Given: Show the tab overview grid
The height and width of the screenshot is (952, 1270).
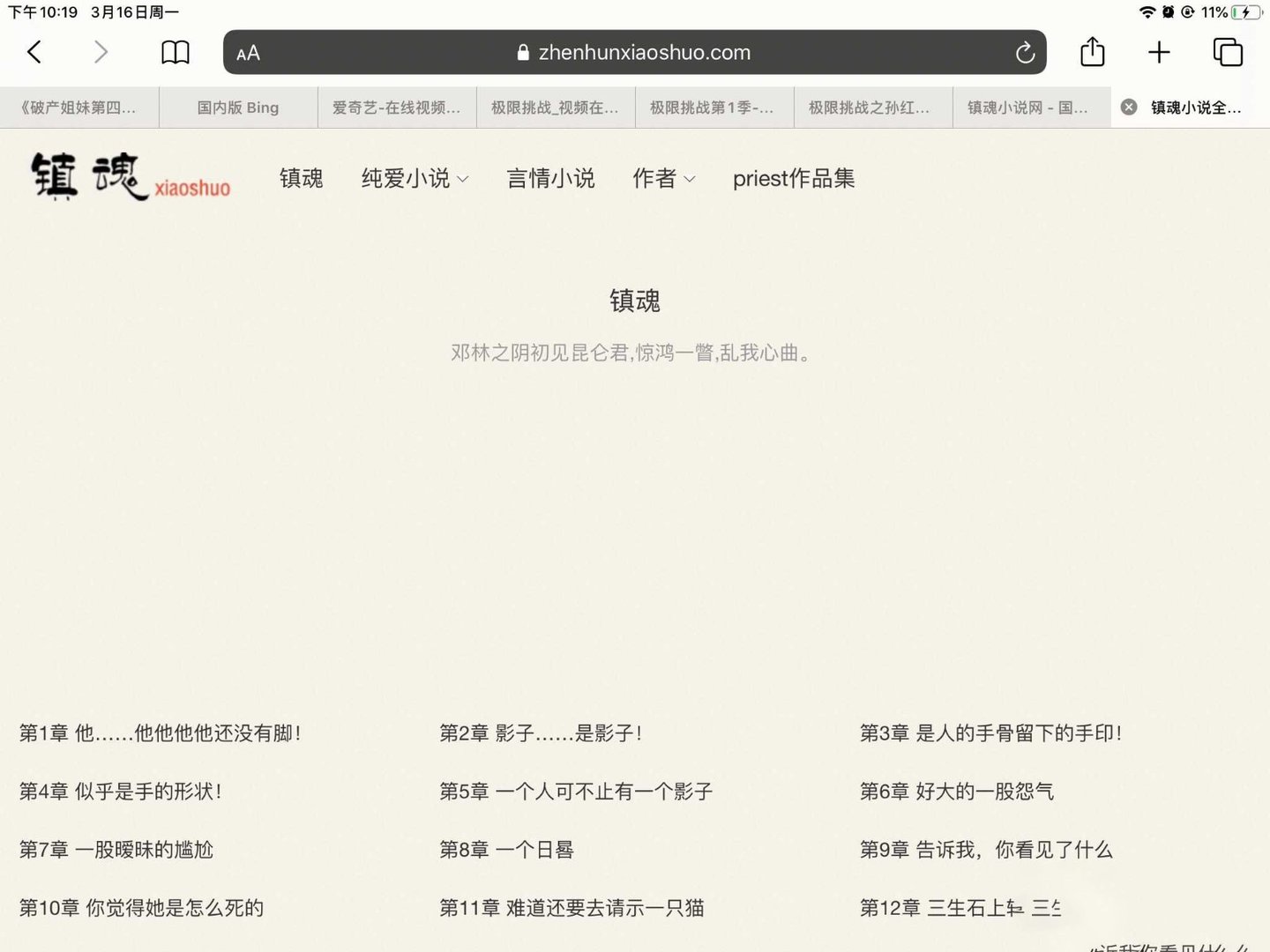Looking at the screenshot, I should 1227,52.
